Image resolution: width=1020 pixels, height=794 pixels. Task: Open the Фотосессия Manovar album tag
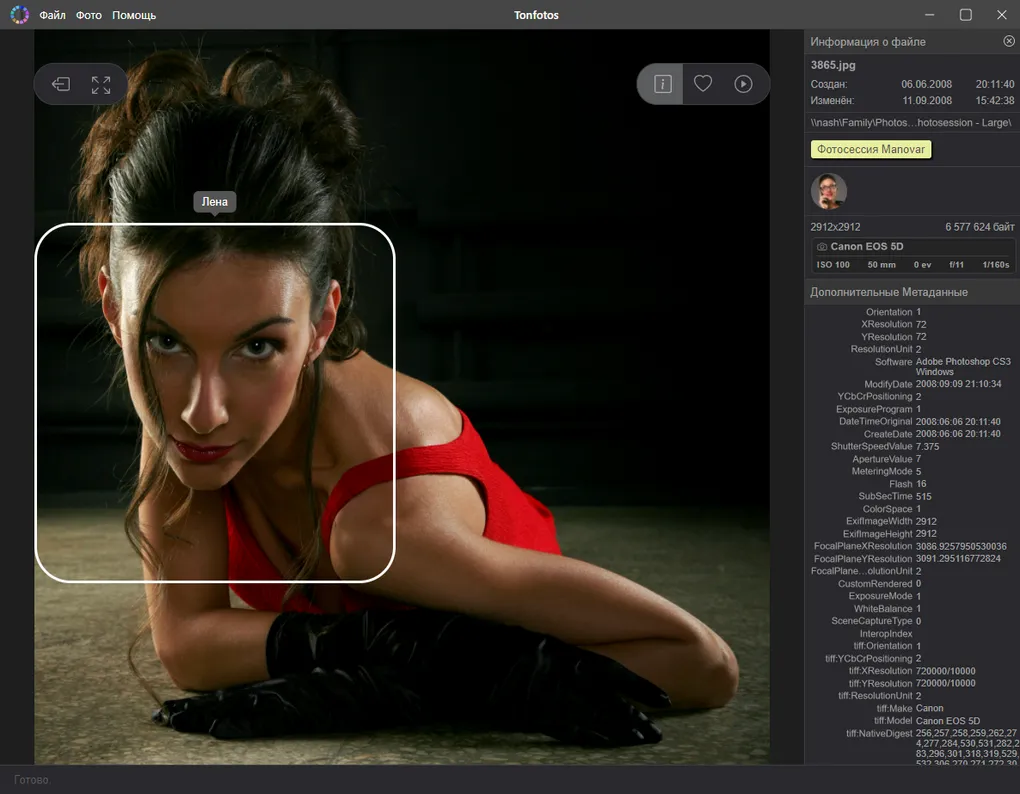pos(870,149)
